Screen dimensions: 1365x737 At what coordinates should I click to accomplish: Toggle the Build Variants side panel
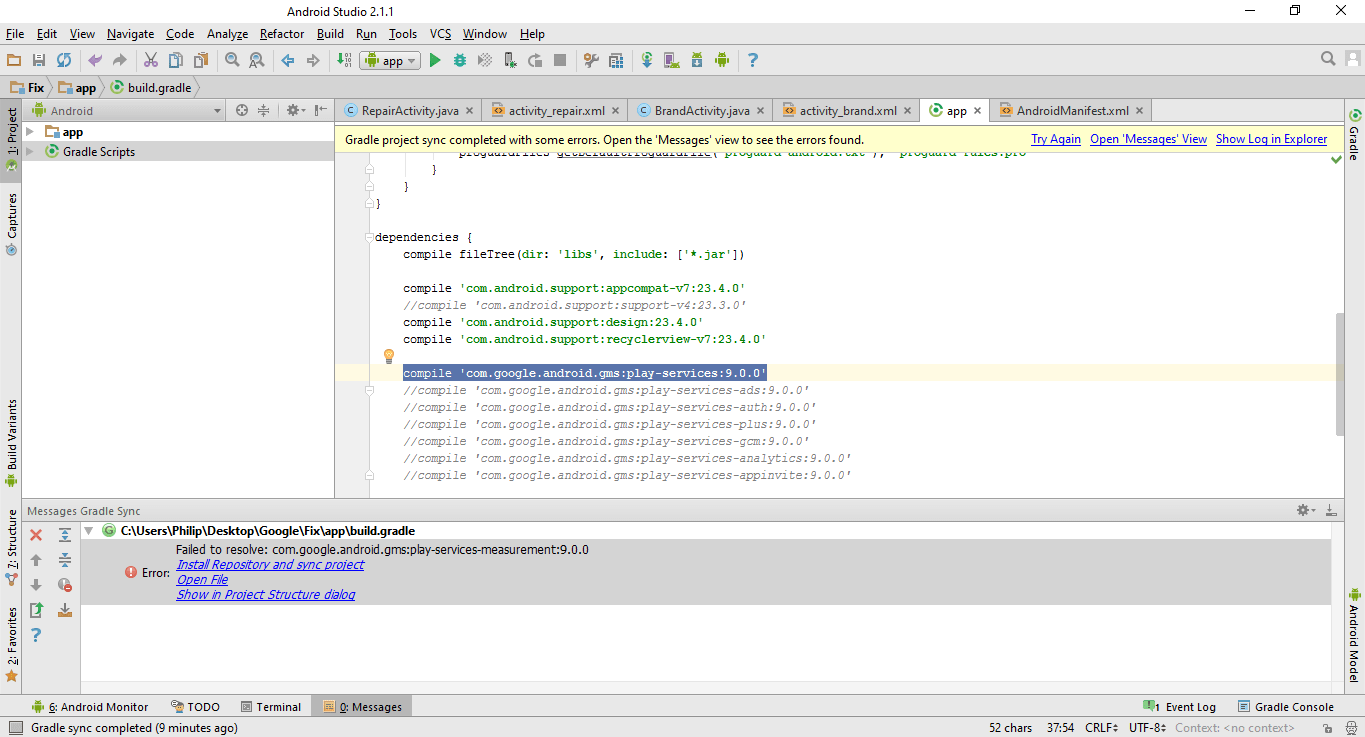point(12,436)
